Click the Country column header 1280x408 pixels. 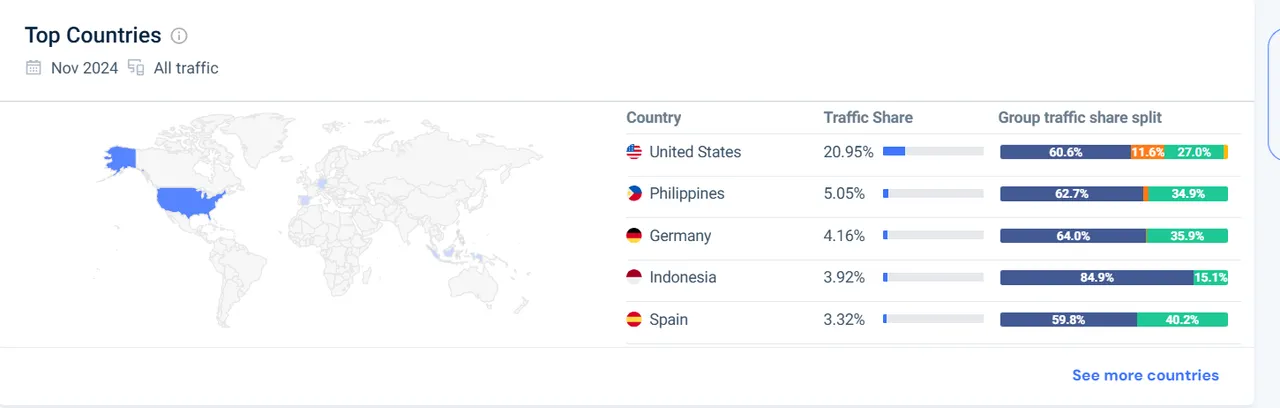point(654,117)
